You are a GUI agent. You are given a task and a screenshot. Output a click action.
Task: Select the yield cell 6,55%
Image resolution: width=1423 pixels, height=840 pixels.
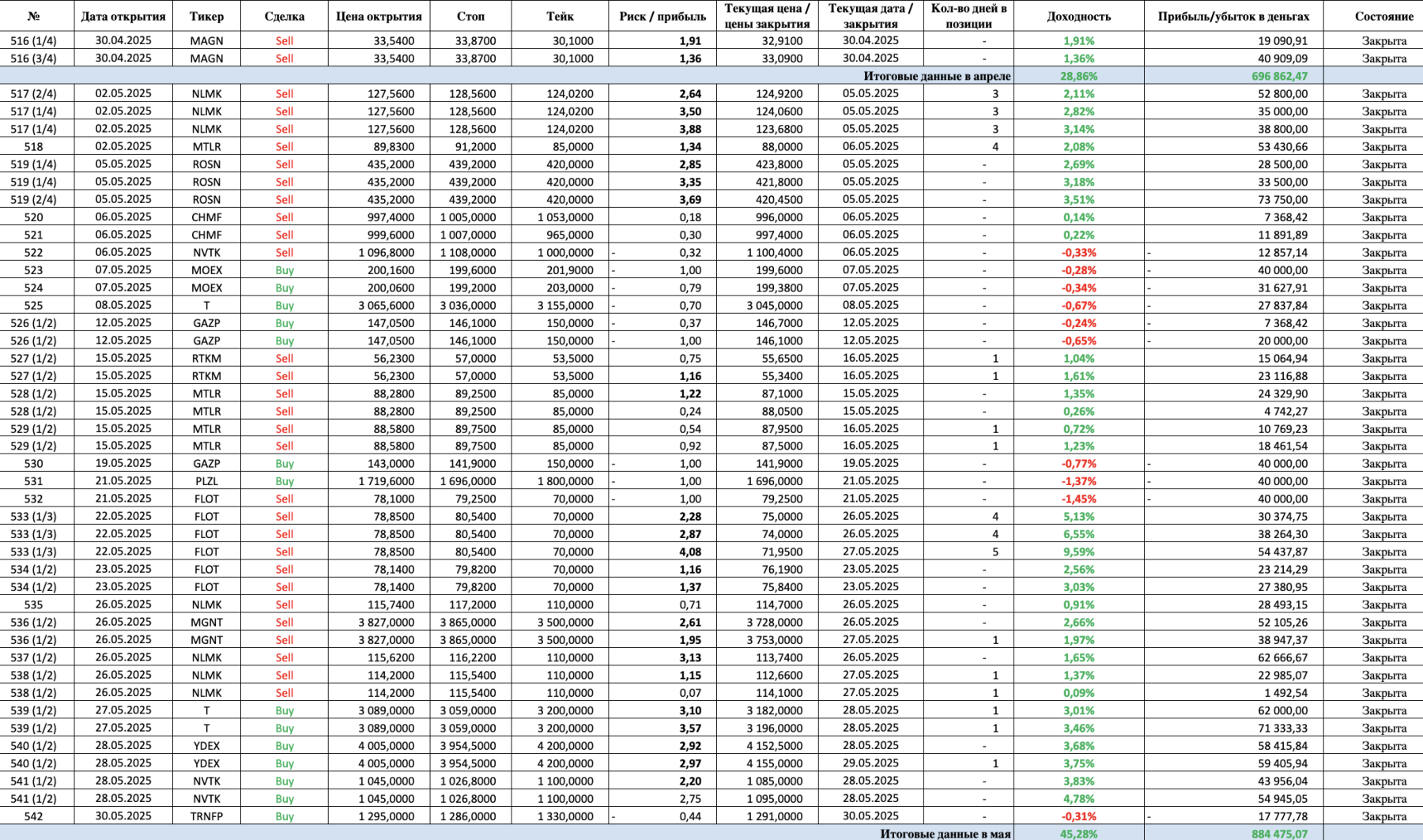point(1078,534)
